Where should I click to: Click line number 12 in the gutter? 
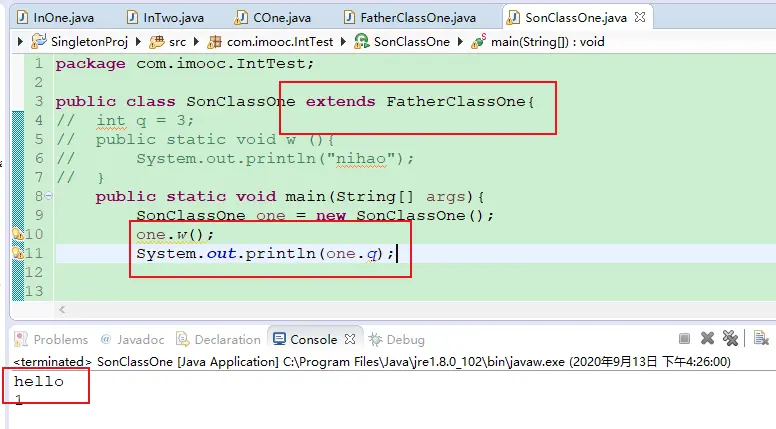34,272
